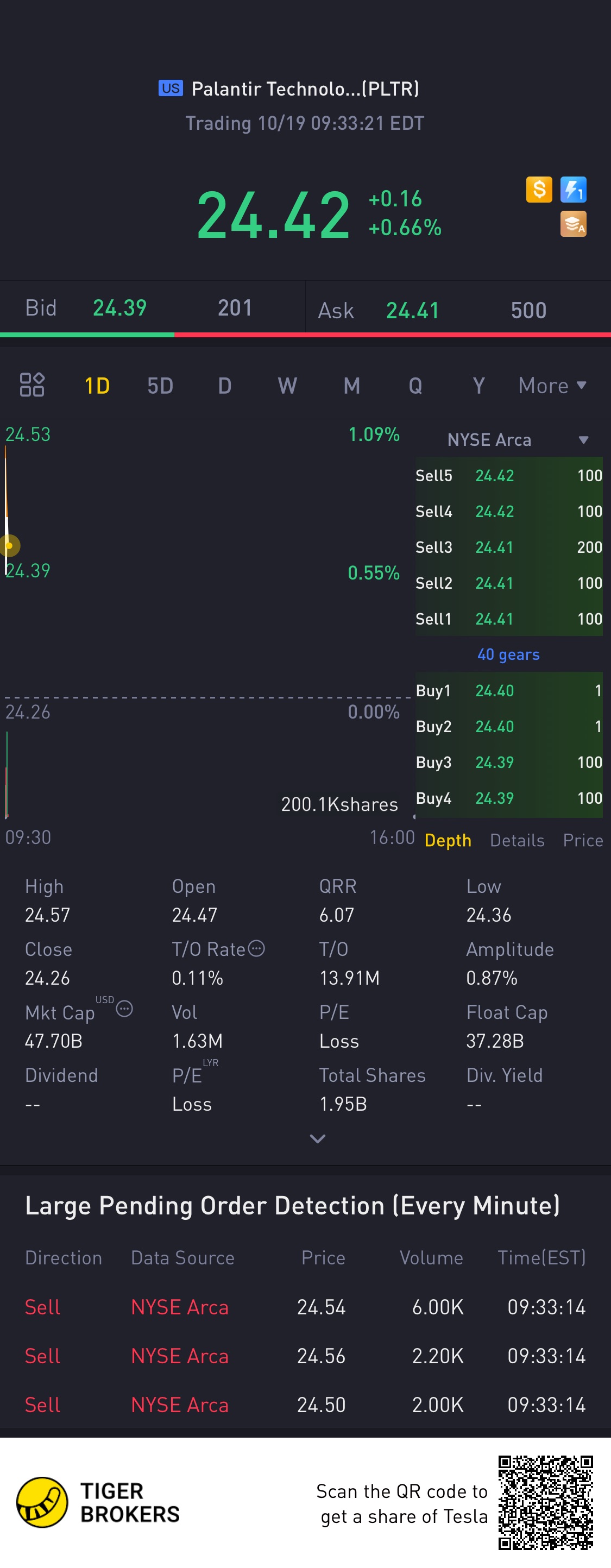611x1568 pixels.
Task: Switch chart to D daily period
Action: tap(224, 386)
